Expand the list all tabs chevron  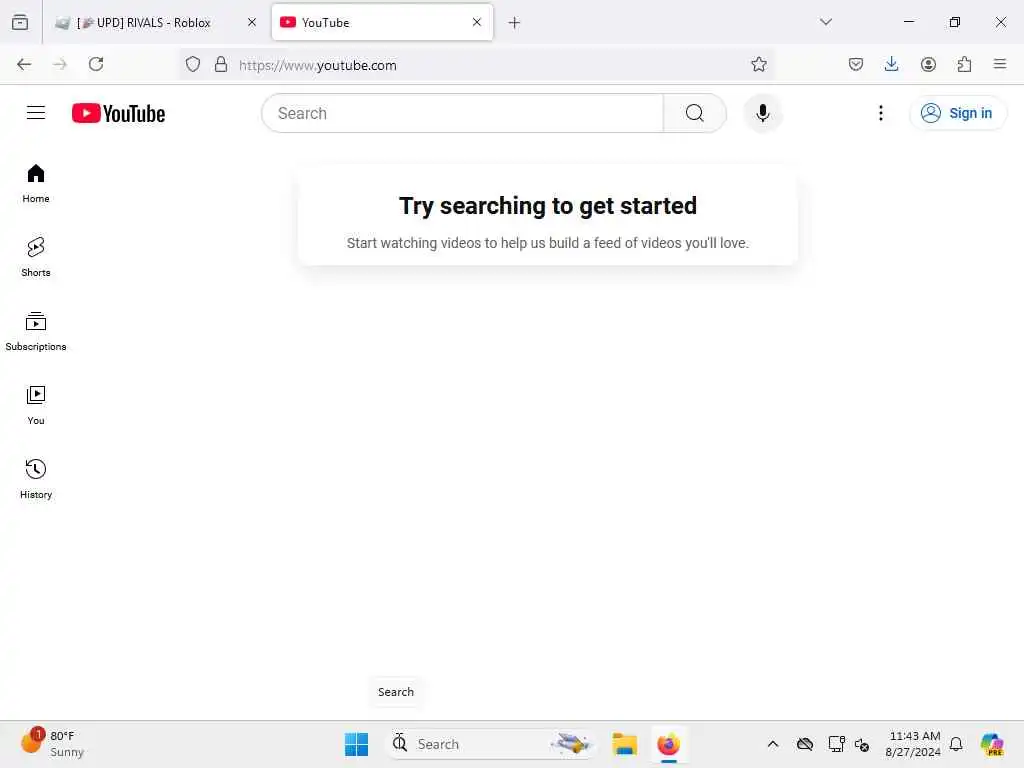click(x=825, y=22)
